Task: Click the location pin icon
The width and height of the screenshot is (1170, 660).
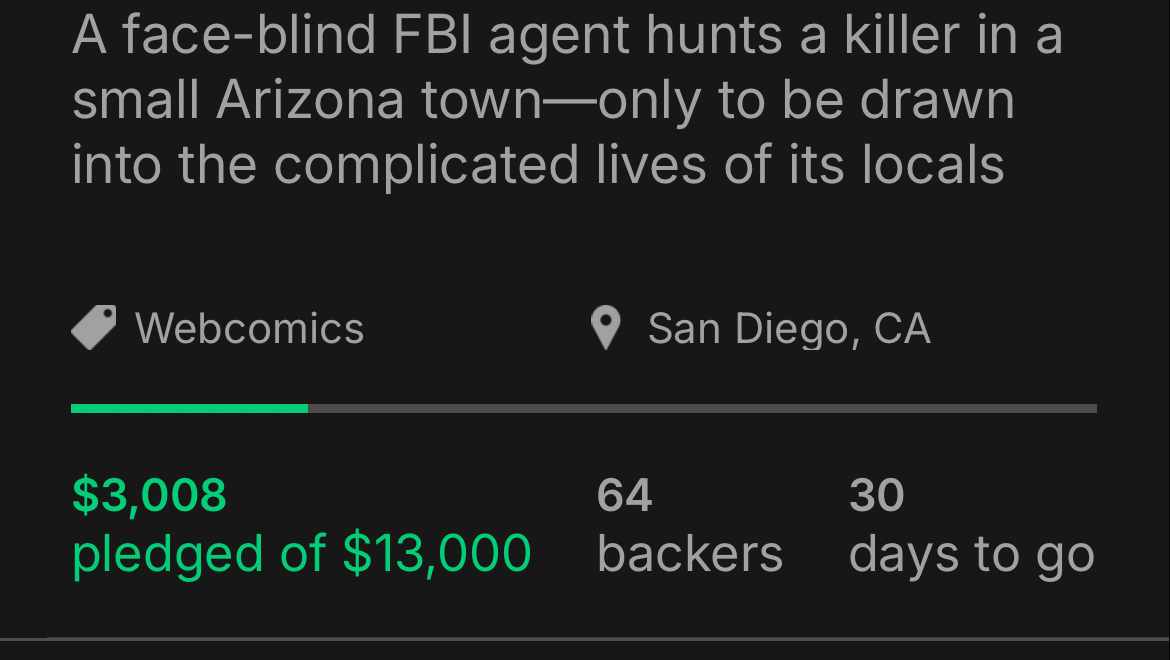Action: [605, 328]
